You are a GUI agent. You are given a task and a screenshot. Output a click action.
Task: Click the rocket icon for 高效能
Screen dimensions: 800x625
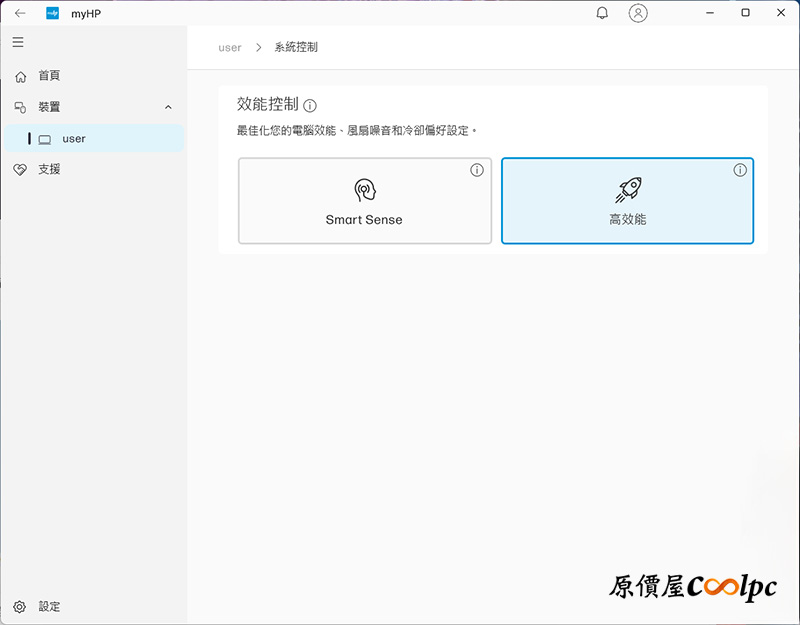pyautogui.click(x=628, y=190)
